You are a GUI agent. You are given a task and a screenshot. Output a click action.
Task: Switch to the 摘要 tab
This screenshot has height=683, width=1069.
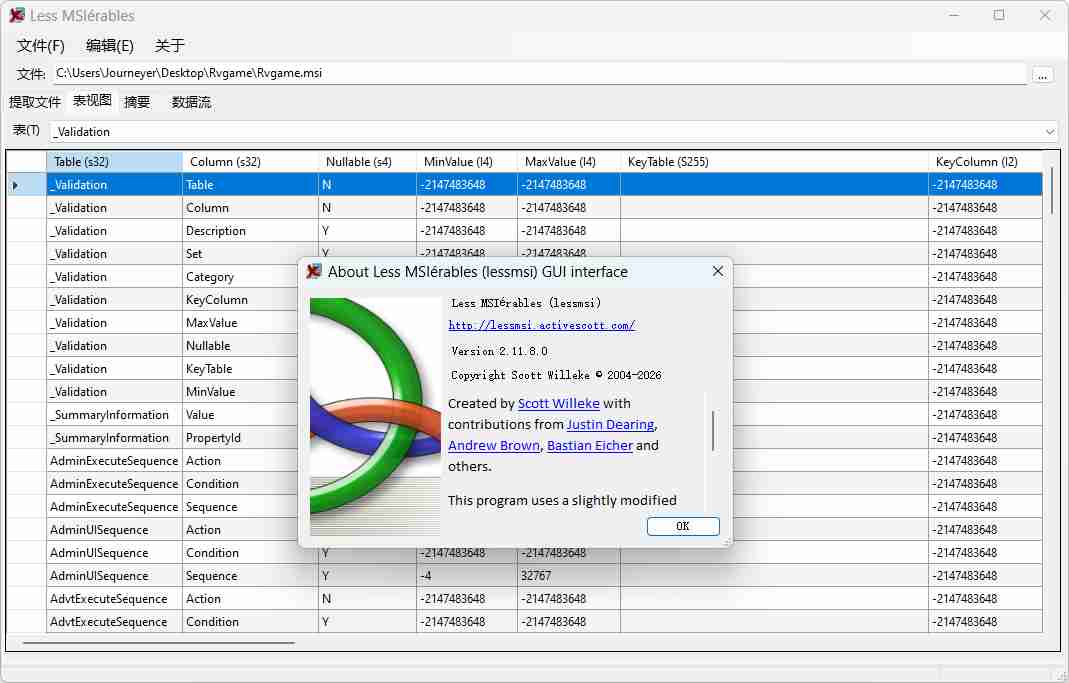point(136,101)
